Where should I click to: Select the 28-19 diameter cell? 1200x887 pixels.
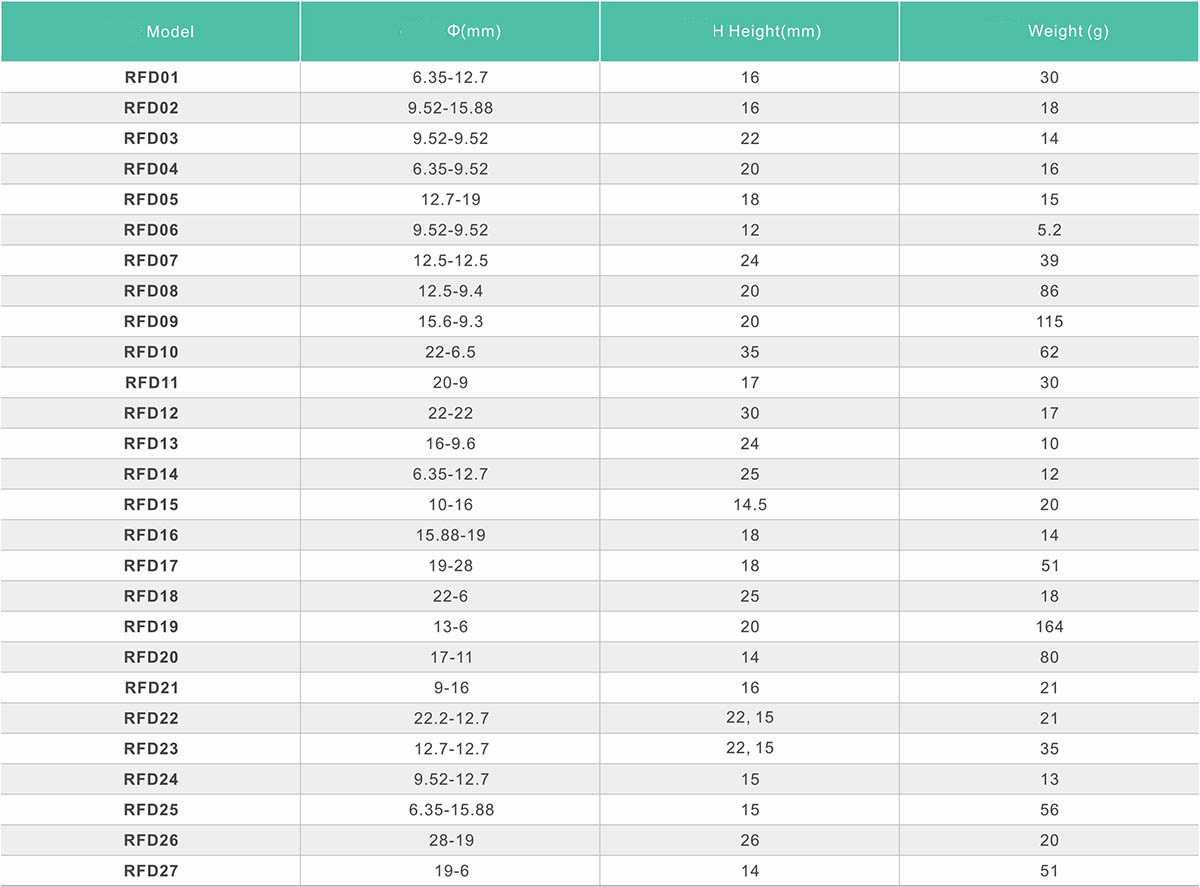[x=451, y=840]
